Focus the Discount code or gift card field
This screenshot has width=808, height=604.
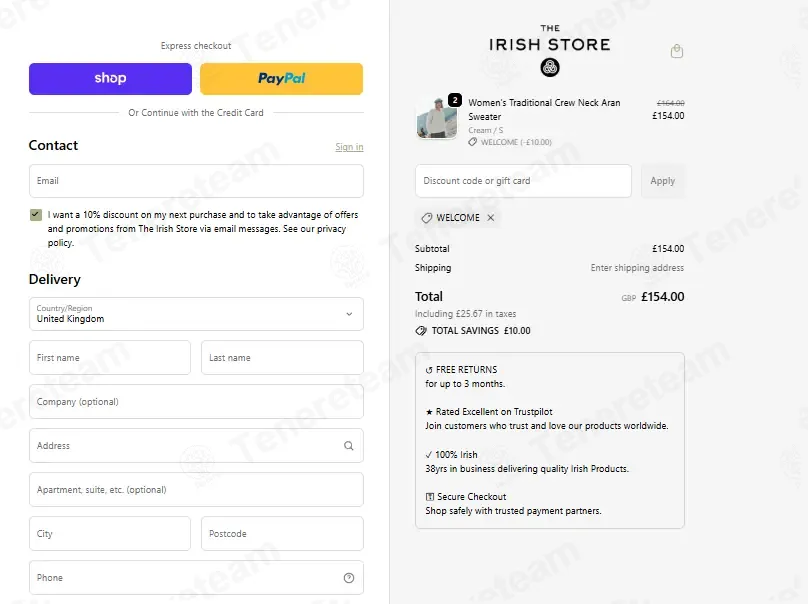[523, 181]
